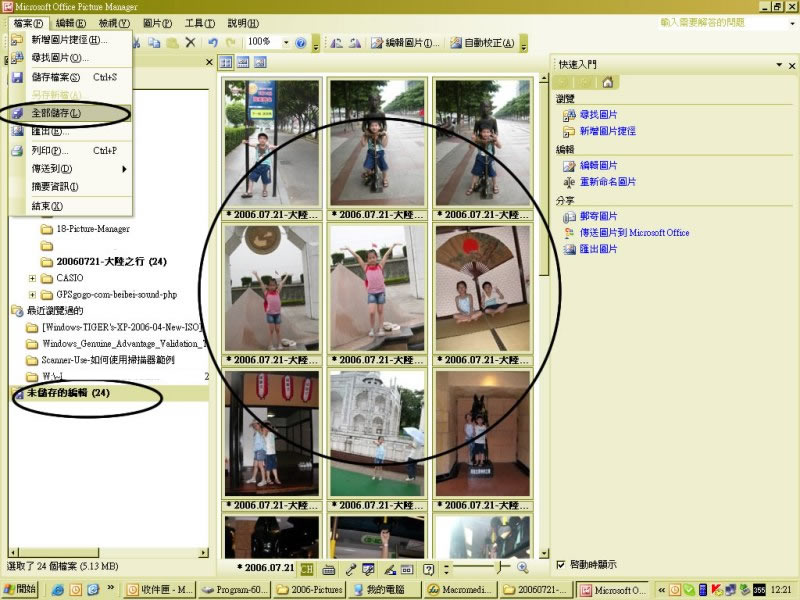Click the folder list right scroll arrow
The height and width of the screenshot is (600, 800).
[x=204, y=553]
